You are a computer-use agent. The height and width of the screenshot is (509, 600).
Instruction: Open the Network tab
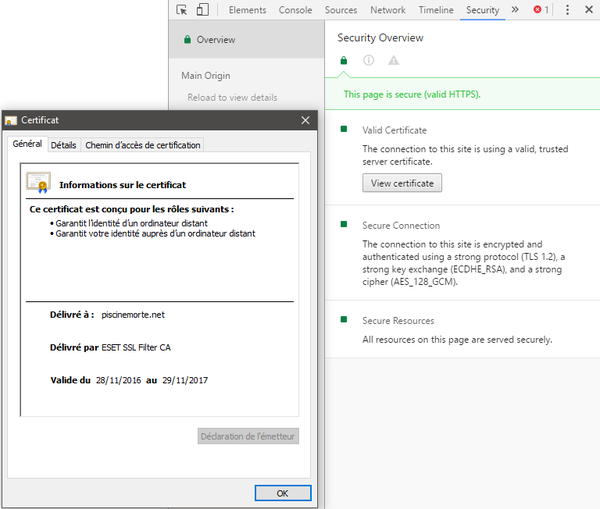[x=388, y=10]
